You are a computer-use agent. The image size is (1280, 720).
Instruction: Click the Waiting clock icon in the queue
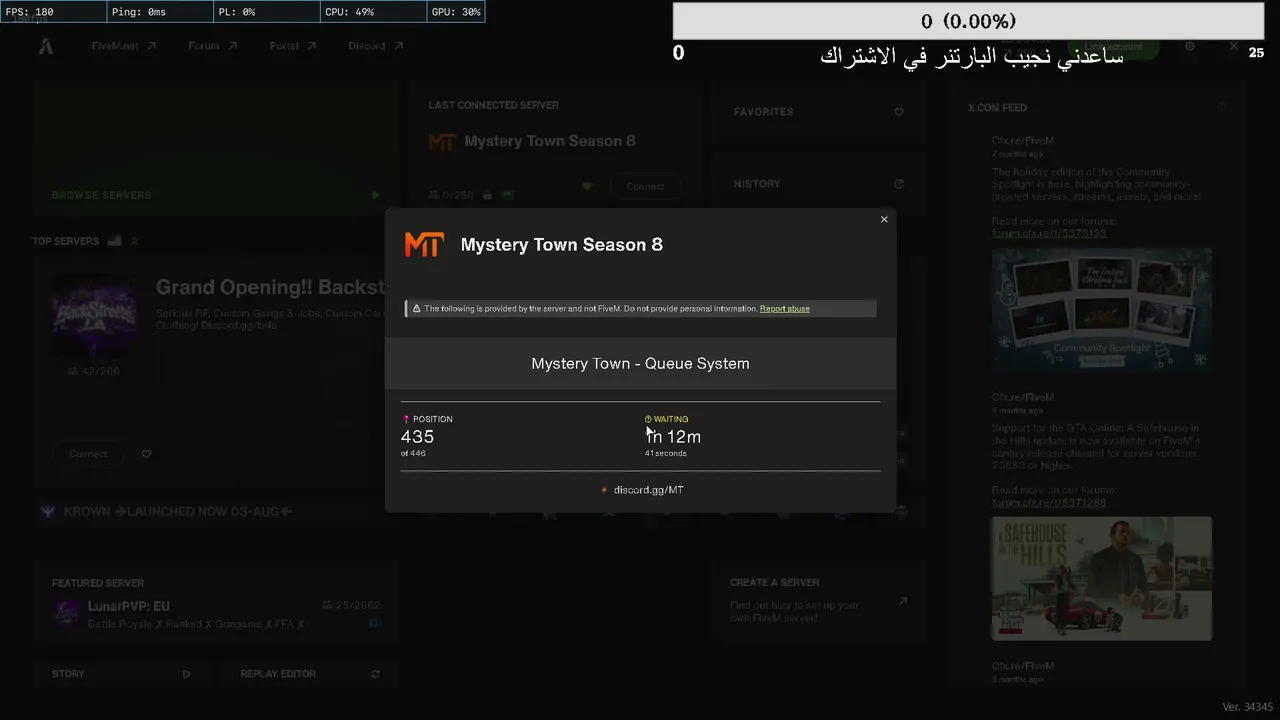click(648, 419)
